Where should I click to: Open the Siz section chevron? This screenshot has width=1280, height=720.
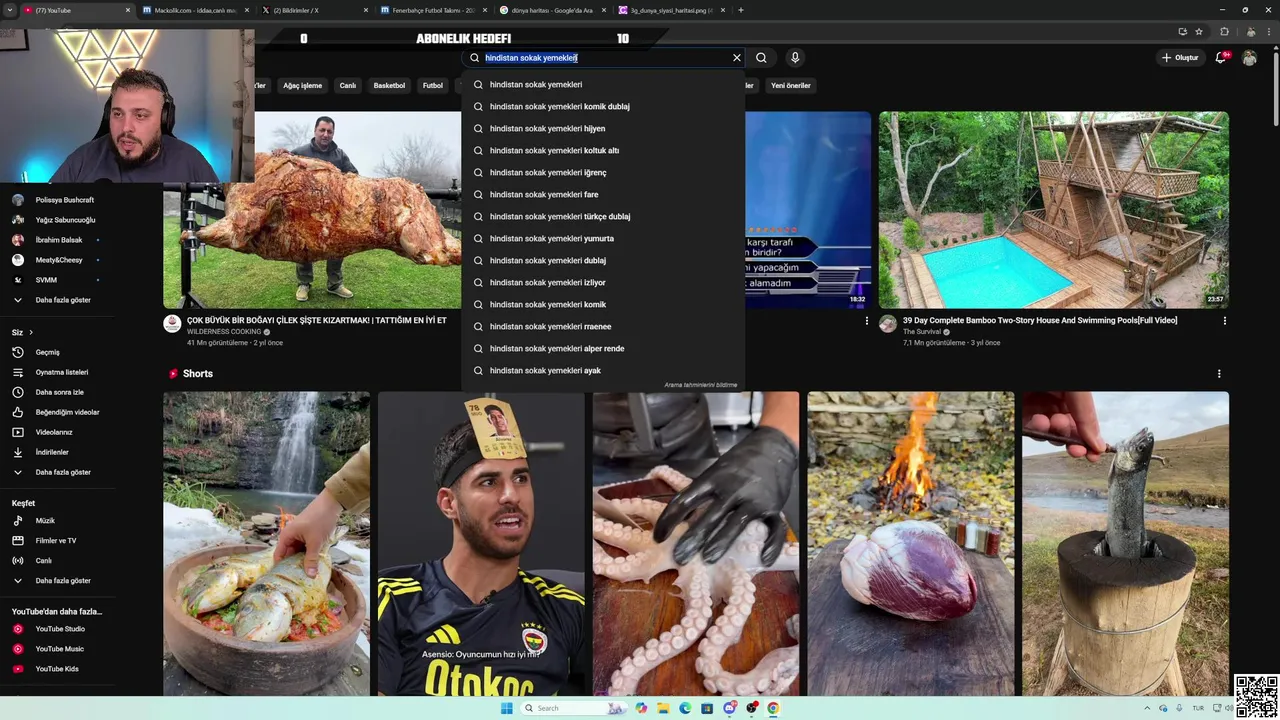coord(31,332)
